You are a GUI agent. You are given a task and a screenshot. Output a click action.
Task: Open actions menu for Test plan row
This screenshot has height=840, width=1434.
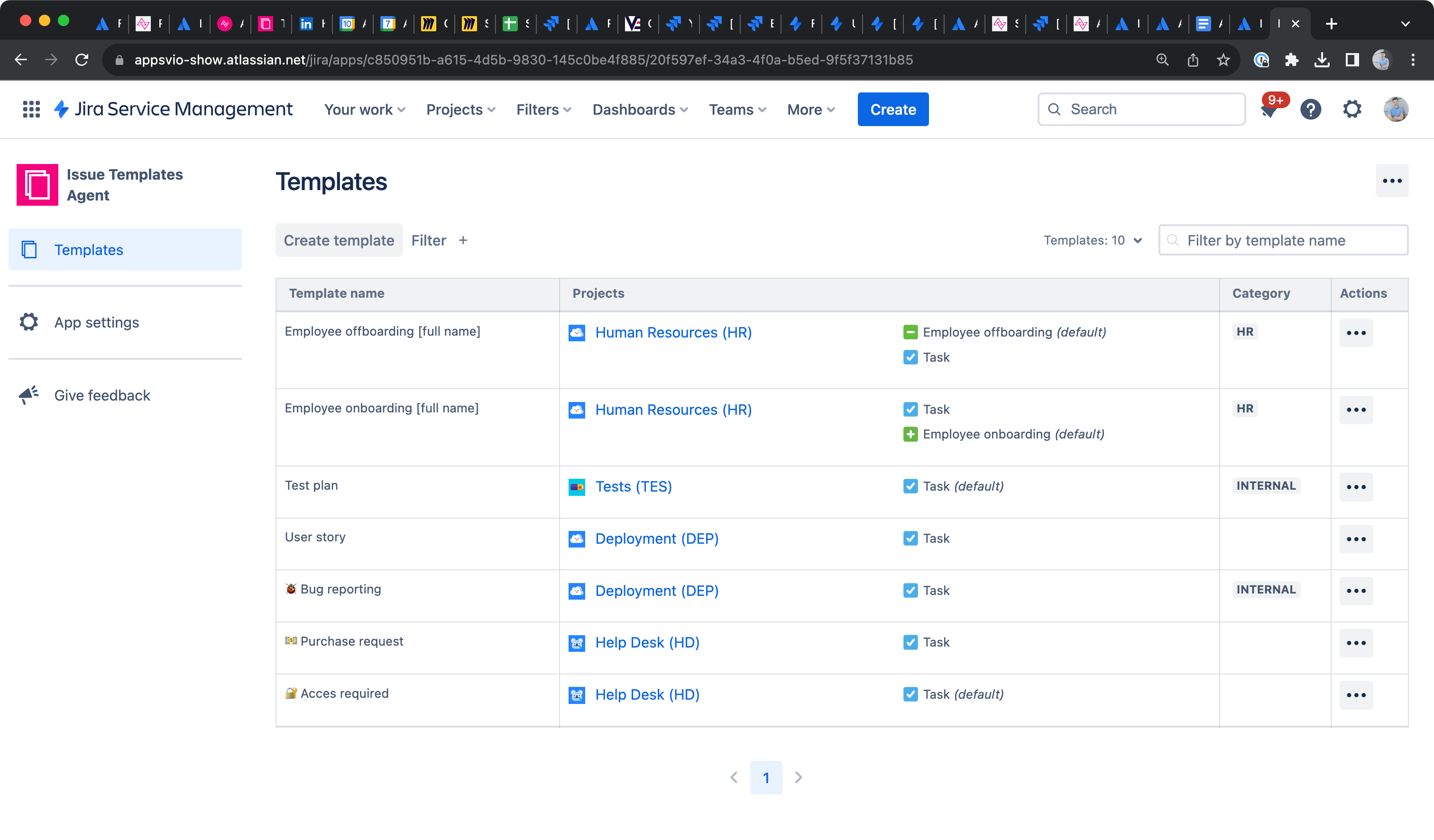tap(1356, 487)
